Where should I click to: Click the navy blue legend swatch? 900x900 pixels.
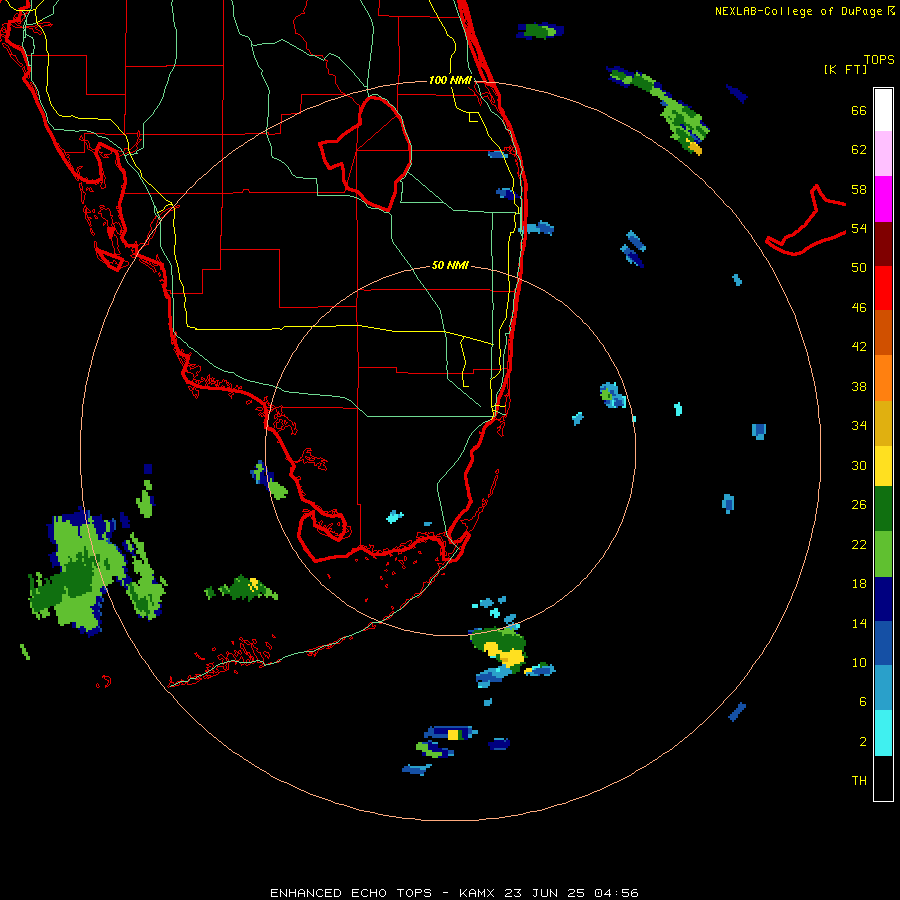[x=883, y=599]
